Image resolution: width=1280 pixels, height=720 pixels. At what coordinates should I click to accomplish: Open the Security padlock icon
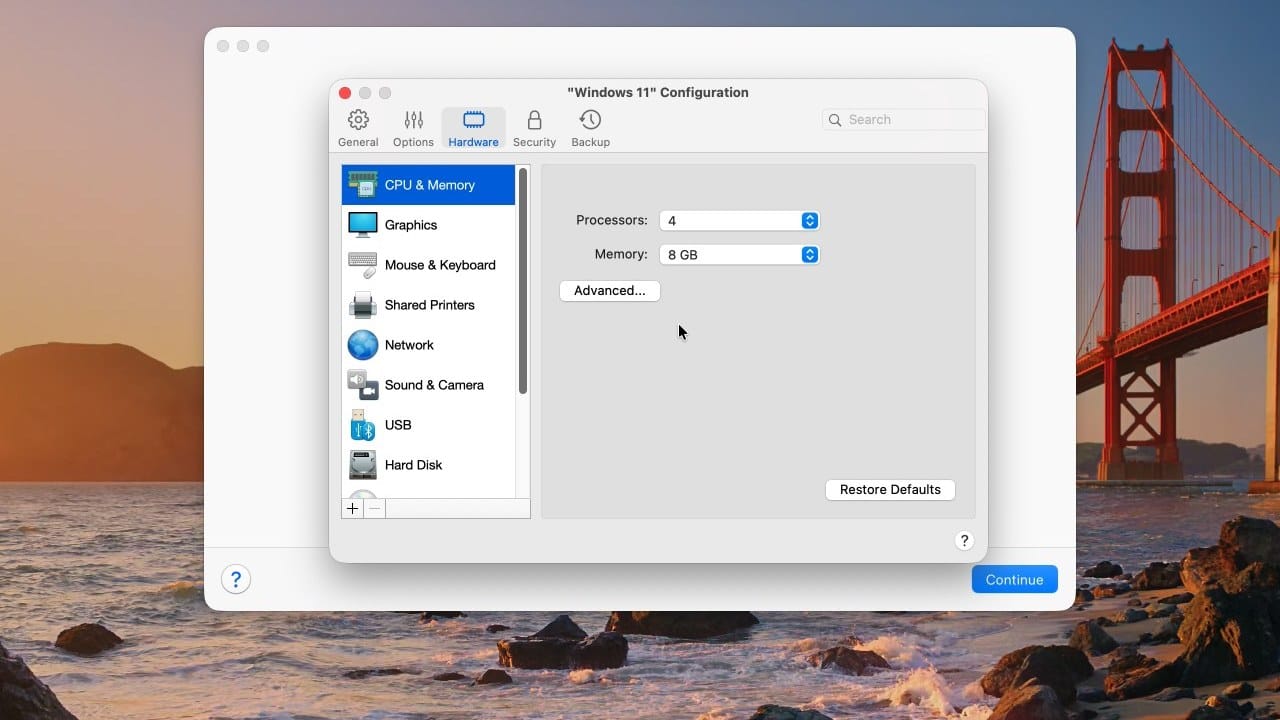[x=534, y=120]
